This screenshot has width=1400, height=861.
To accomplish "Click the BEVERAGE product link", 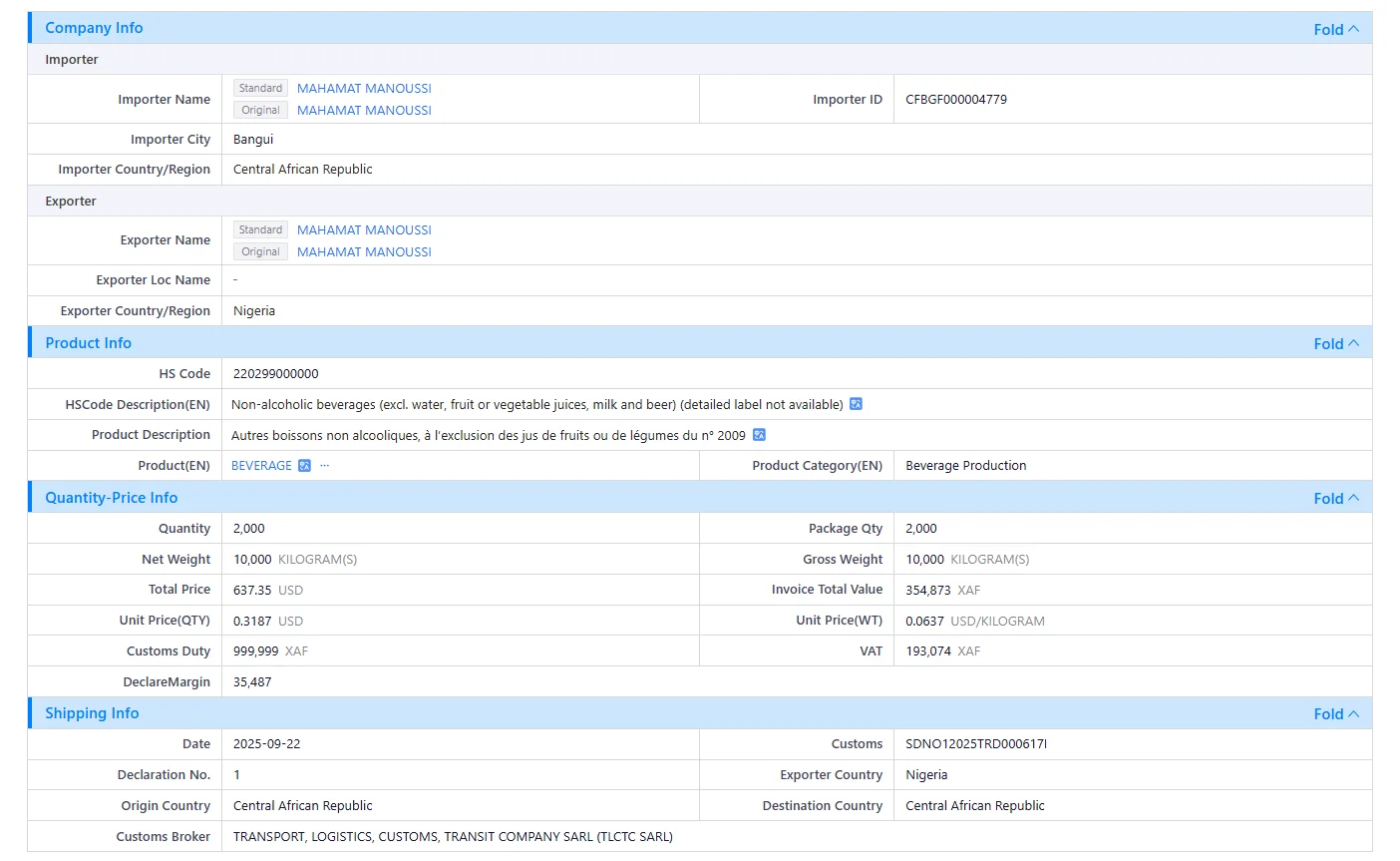I will click(261, 466).
